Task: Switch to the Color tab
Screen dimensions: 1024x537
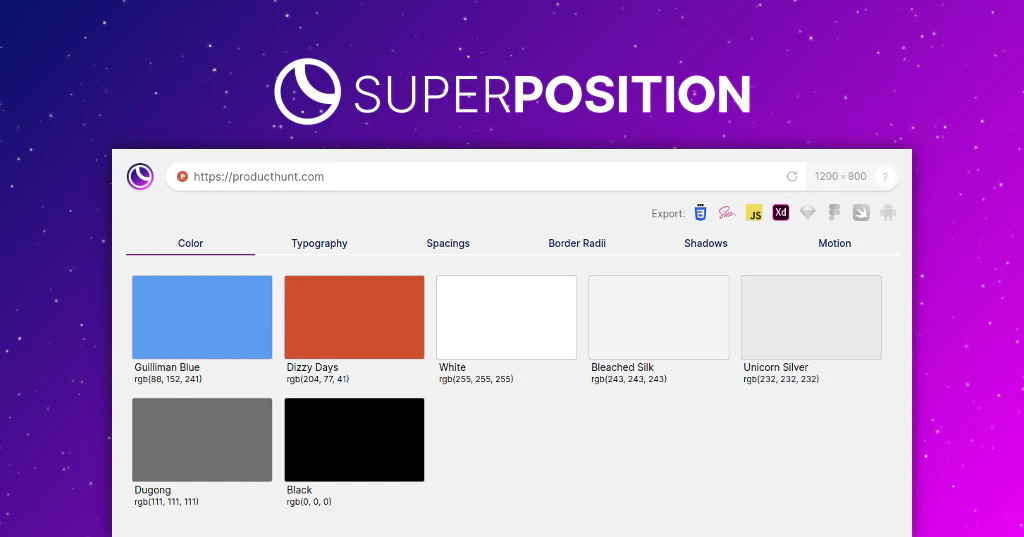Action: 191,243
